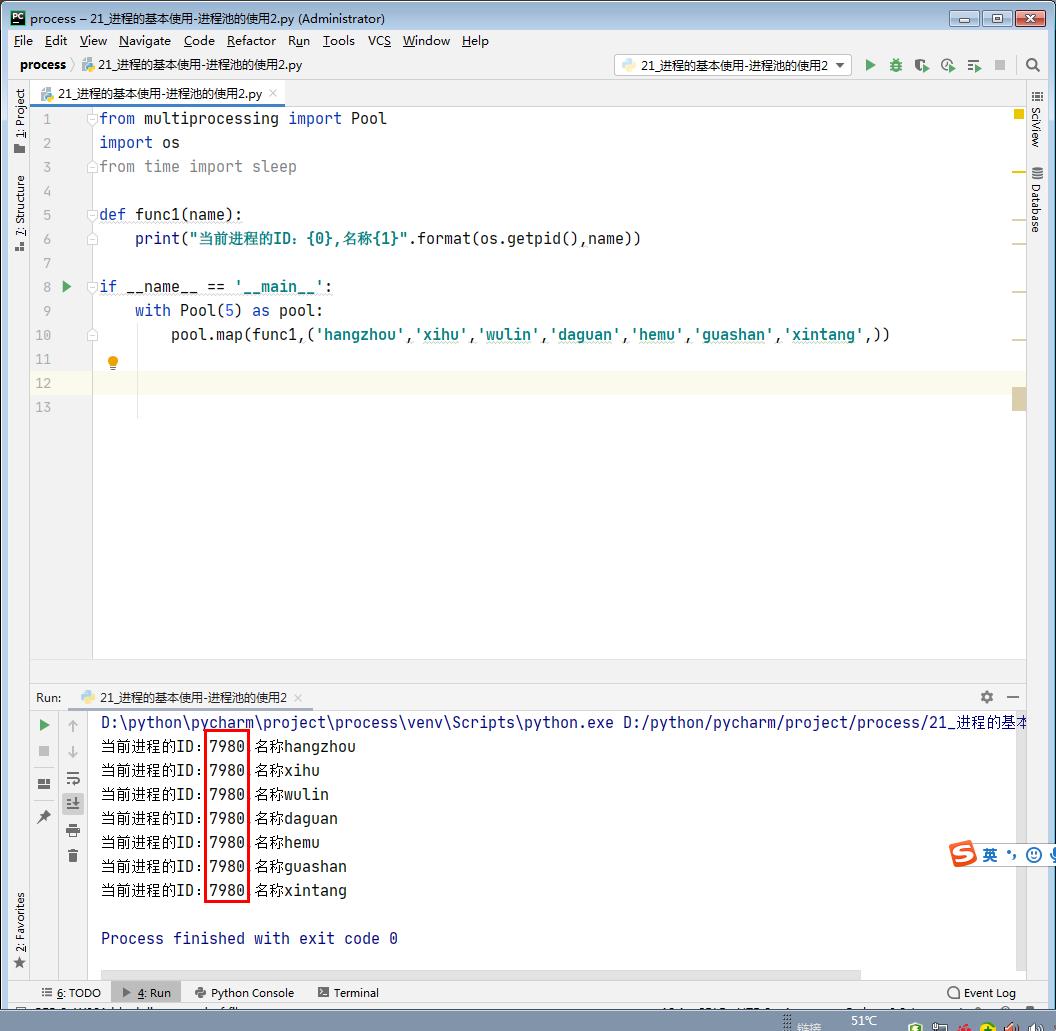Click the Sogou S logo on the floating bar
The image size is (1056, 1031).
(963, 854)
